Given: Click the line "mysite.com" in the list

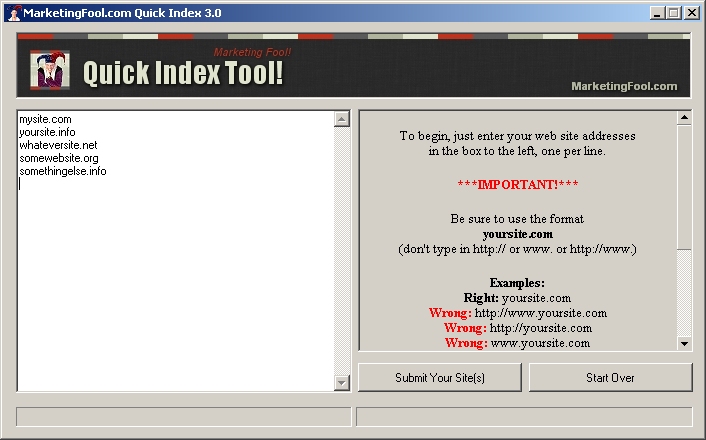Looking at the screenshot, I should (x=45, y=119).
